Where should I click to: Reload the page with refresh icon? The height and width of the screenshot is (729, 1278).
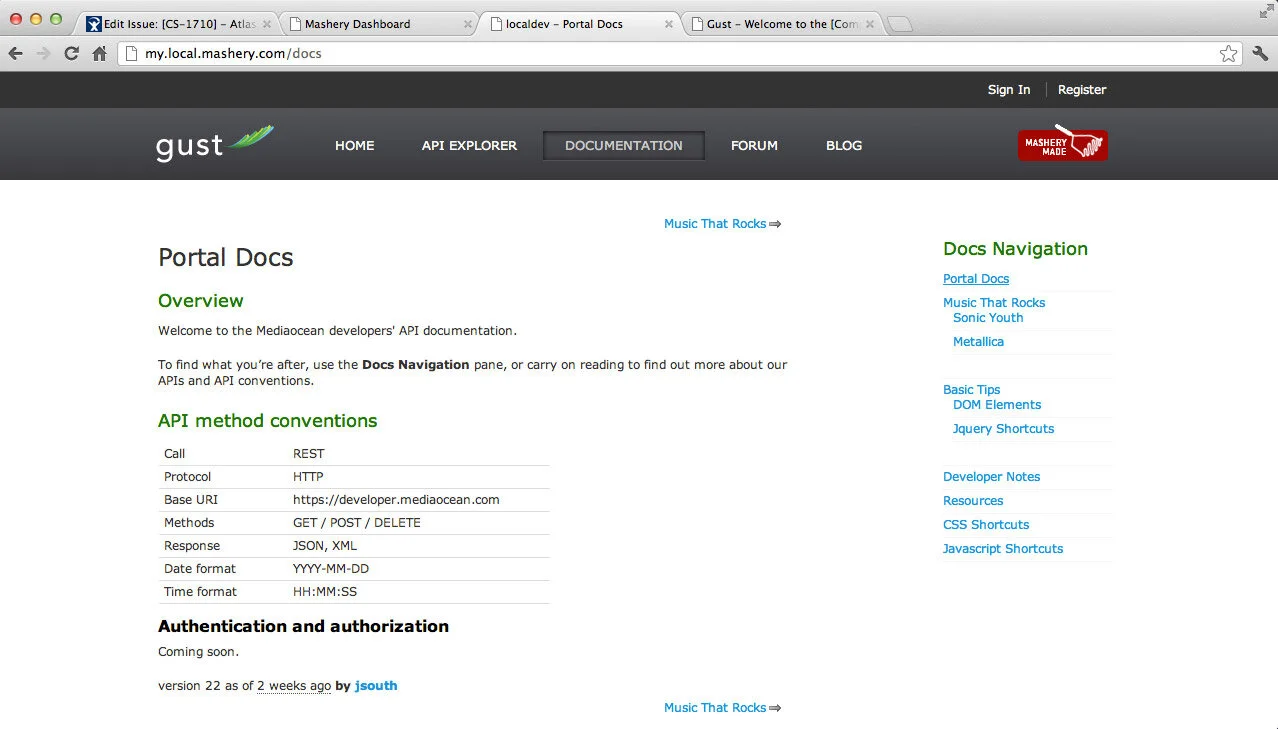(71, 54)
